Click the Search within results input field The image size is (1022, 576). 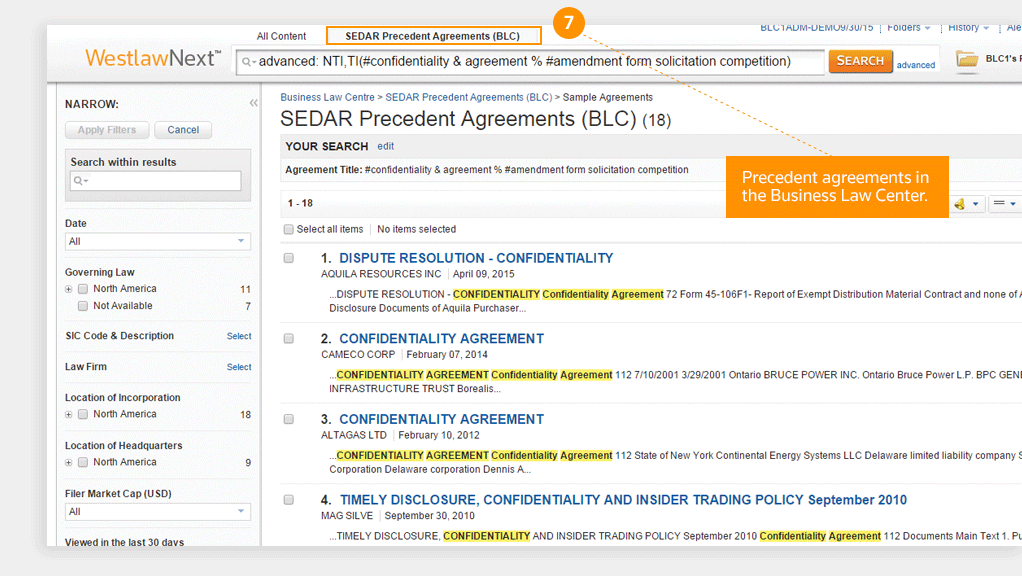pyautogui.click(x=155, y=180)
